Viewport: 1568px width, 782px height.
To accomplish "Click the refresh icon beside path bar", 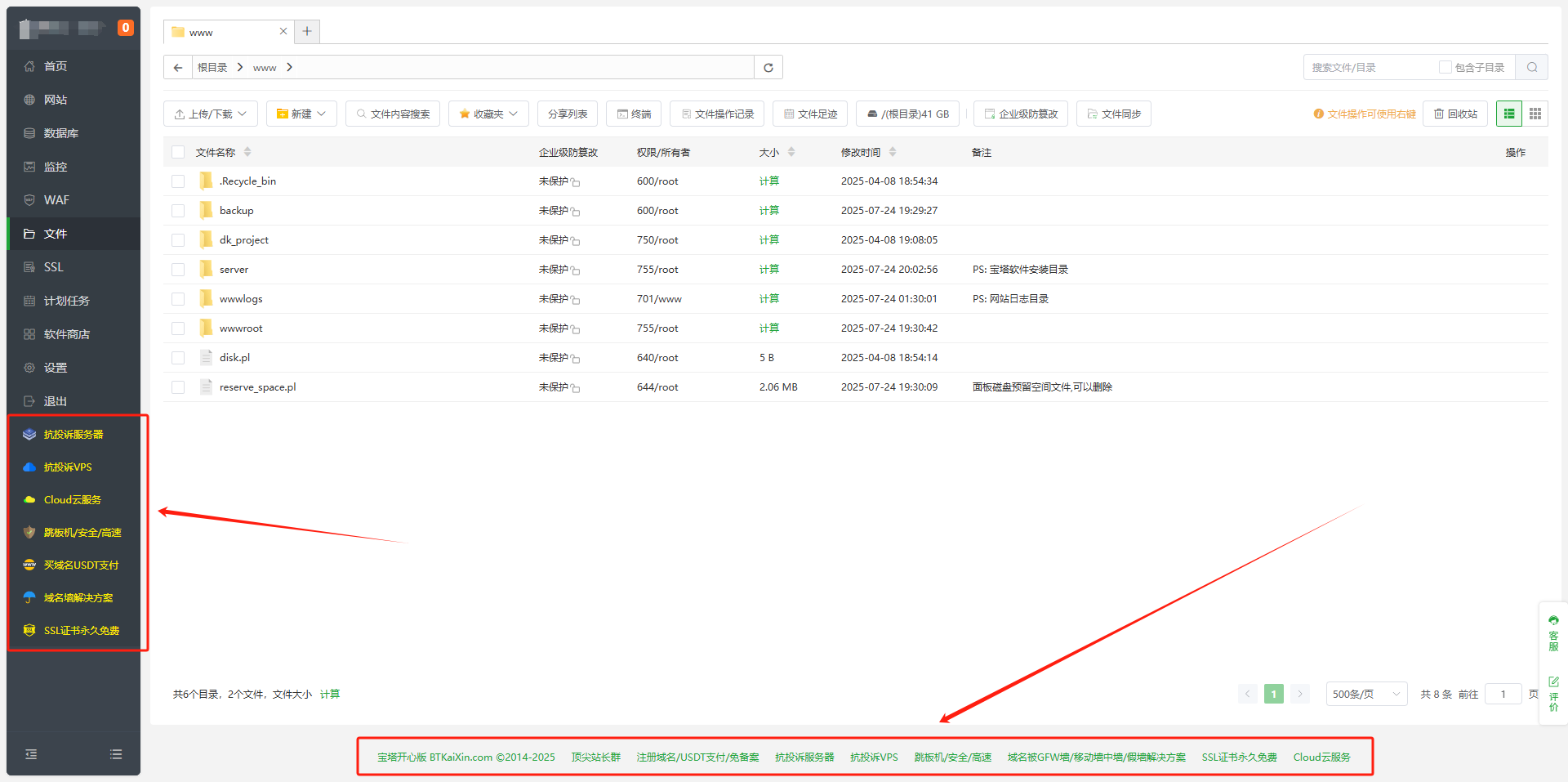I will tap(768, 67).
